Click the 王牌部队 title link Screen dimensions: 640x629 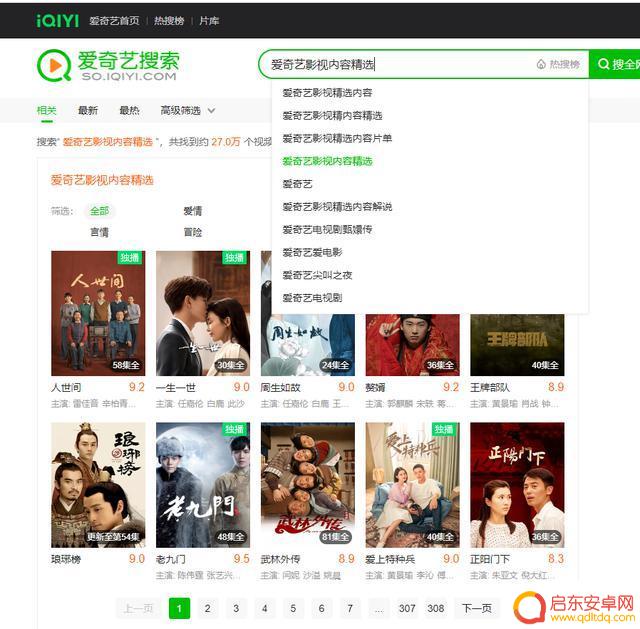[490, 387]
